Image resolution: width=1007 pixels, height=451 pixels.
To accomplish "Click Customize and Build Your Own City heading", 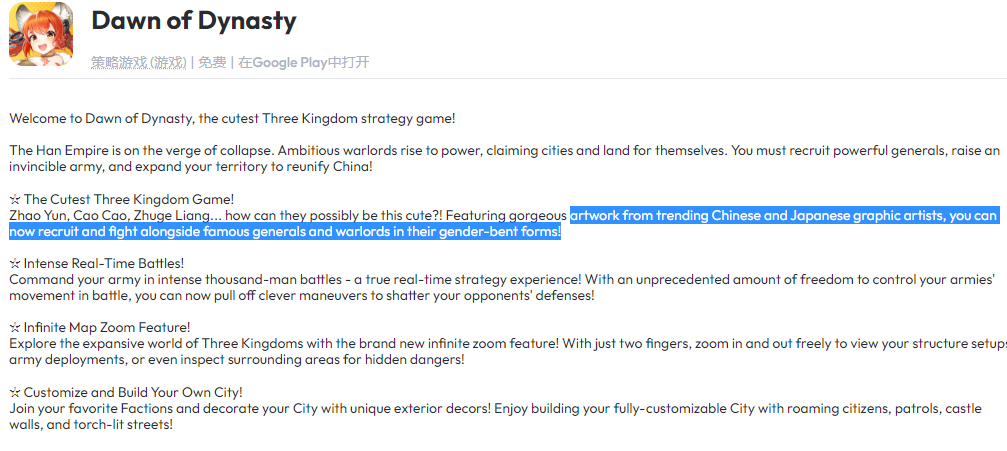I will [x=133, y=392].
